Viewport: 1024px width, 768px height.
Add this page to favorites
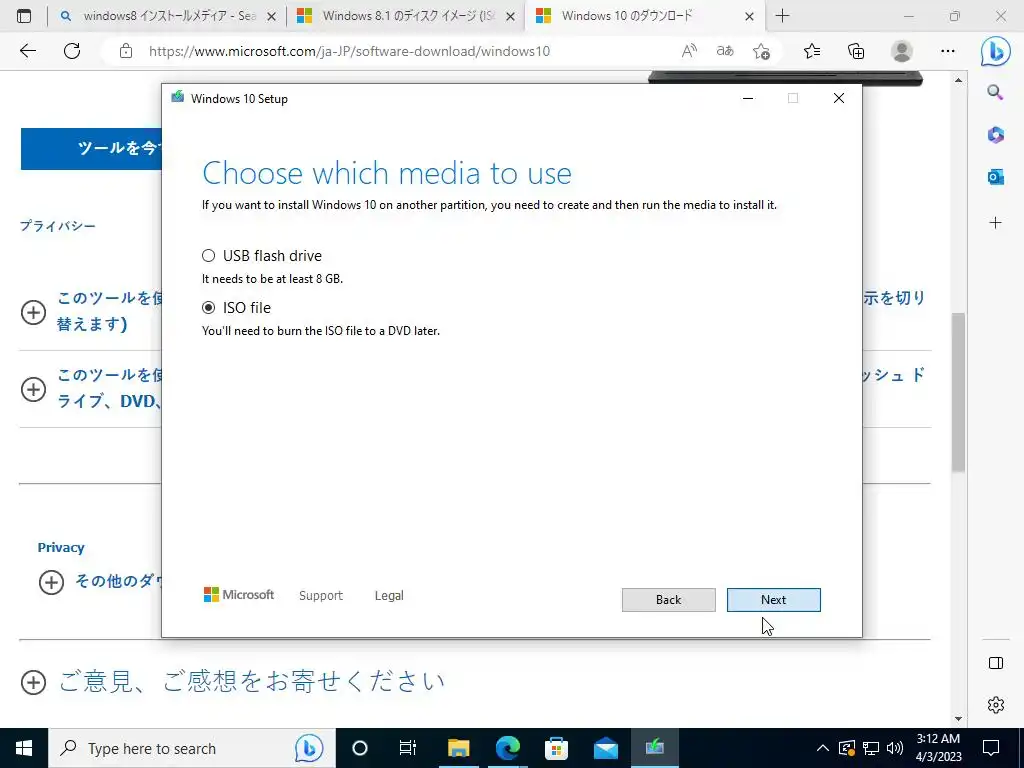tap(761, 51)
